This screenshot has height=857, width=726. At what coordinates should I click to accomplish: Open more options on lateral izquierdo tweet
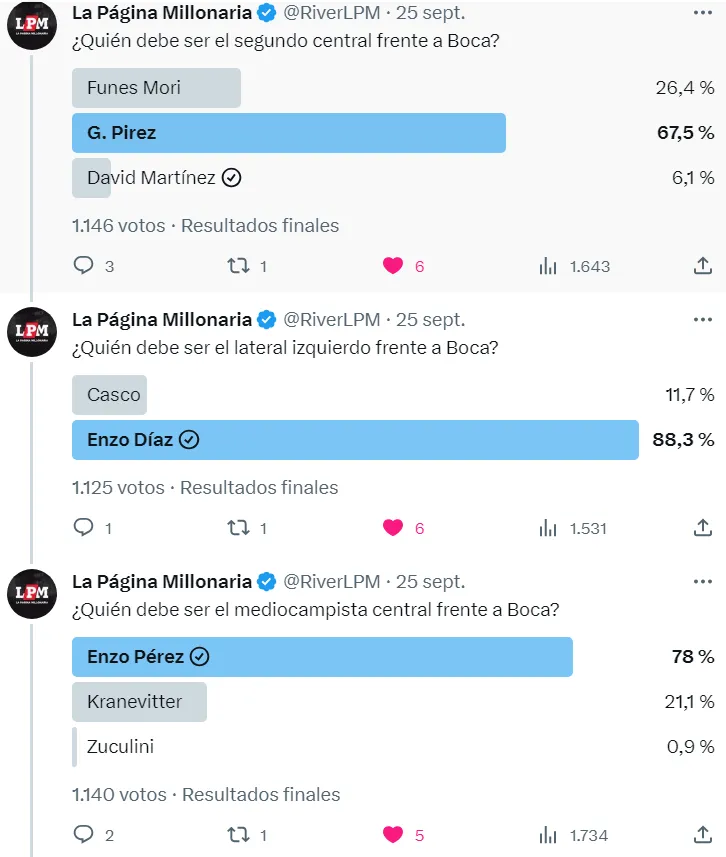pos(702,319)
